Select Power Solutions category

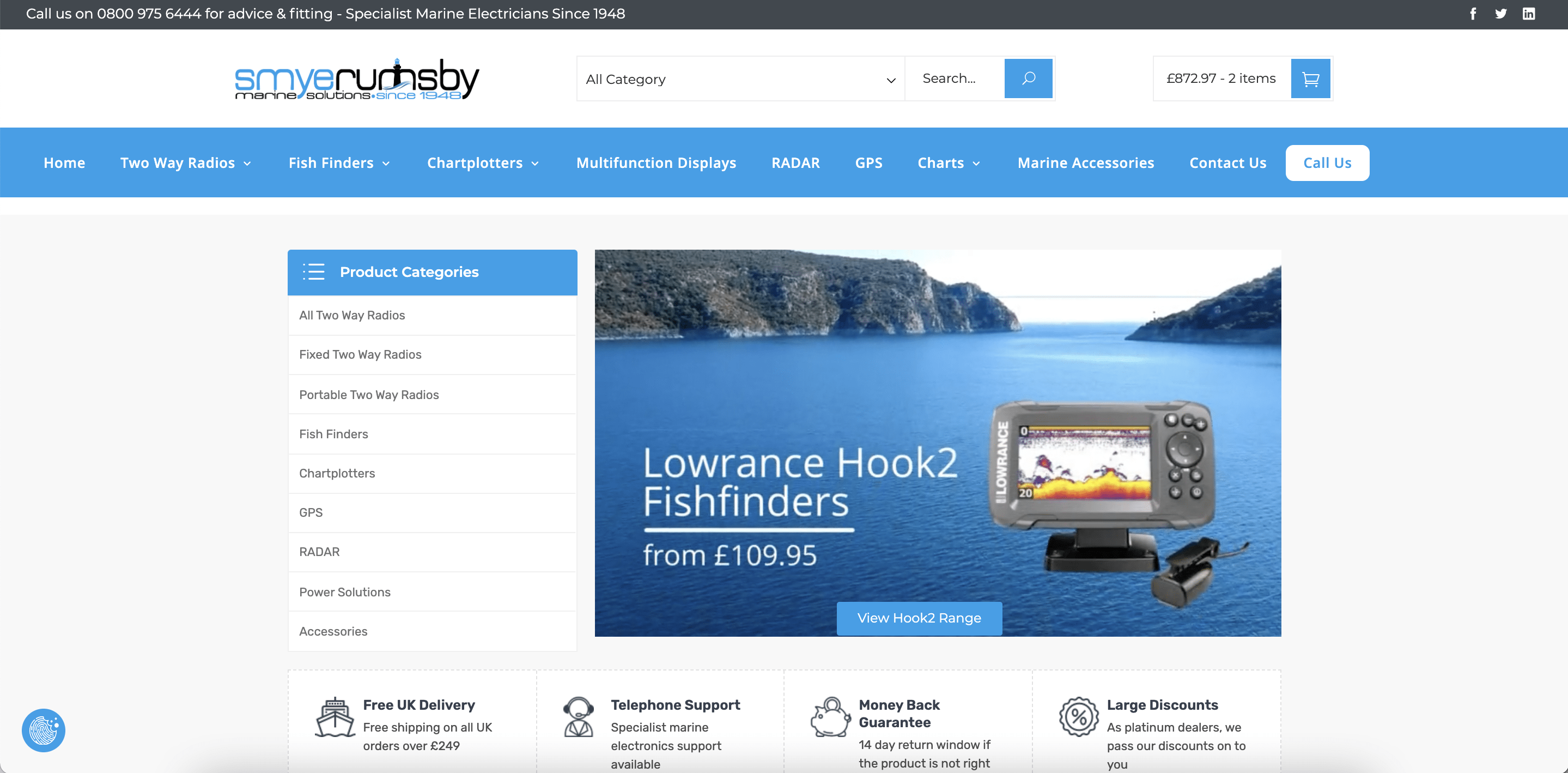pos(432,592)
